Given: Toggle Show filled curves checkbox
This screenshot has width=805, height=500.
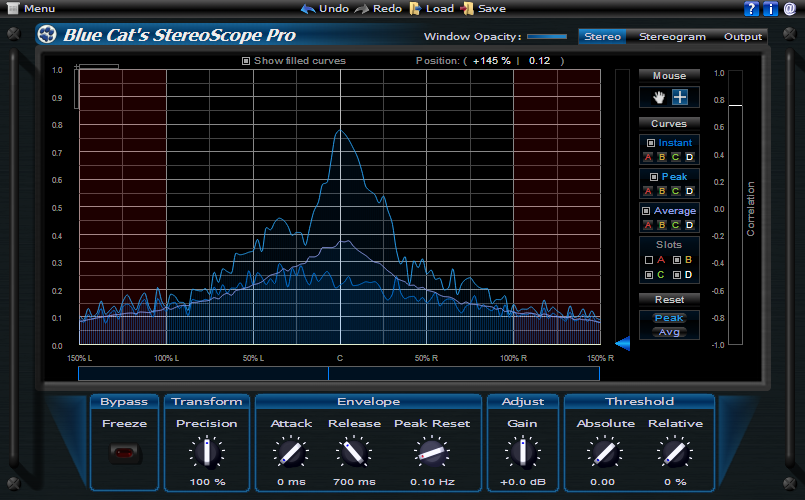Looking at the screenshot, I should pos(247,61).
